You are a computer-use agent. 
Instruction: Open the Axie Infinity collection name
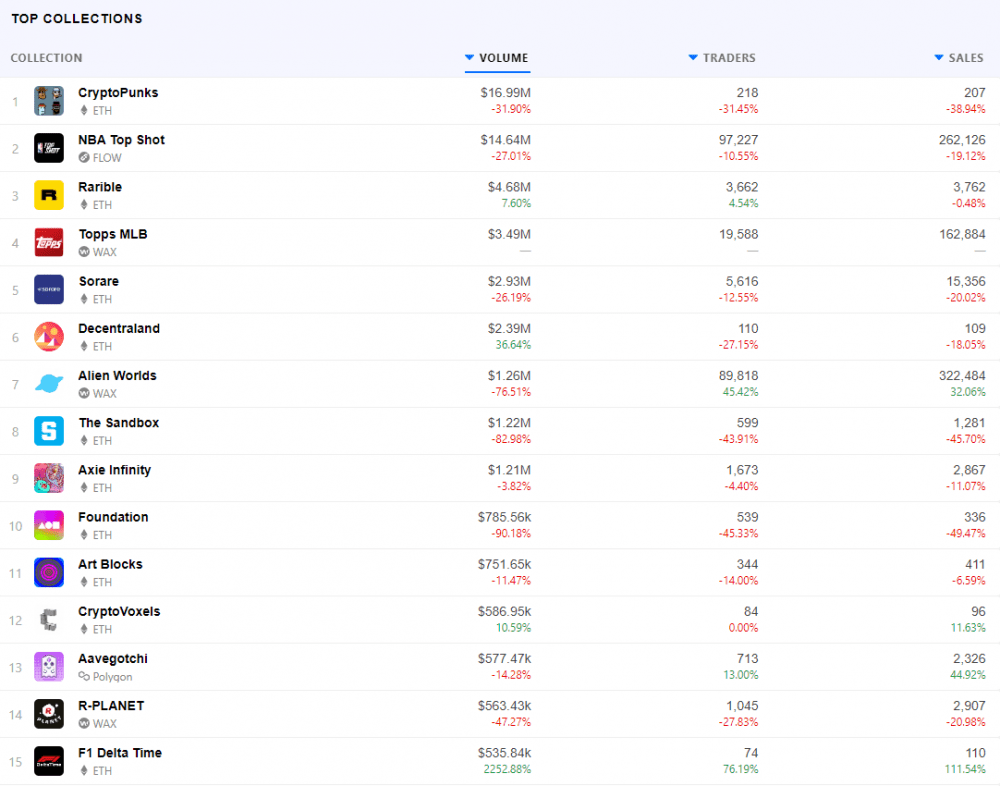click(115, 470)
